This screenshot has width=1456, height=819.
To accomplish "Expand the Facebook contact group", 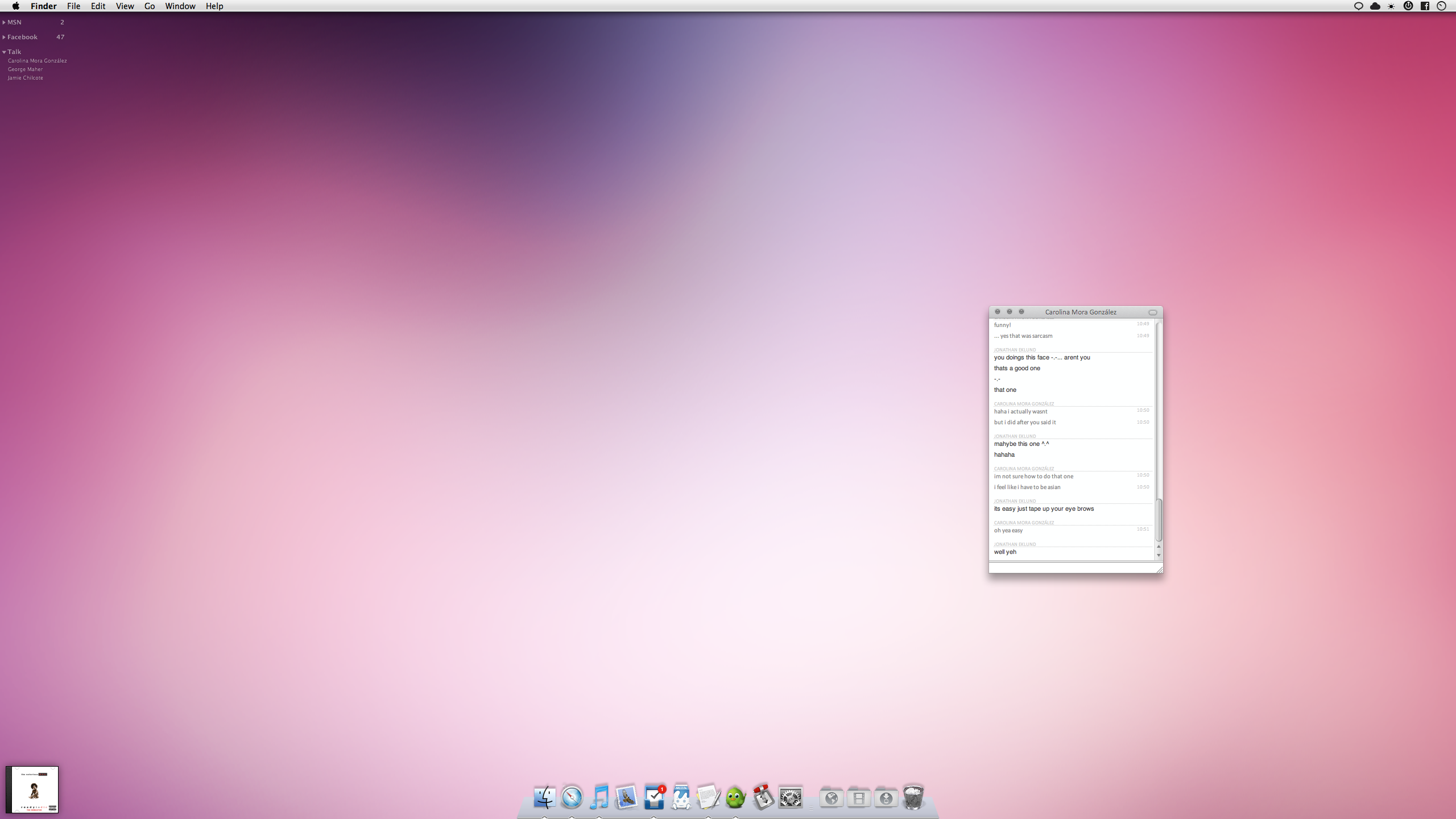I will (4, 37).
